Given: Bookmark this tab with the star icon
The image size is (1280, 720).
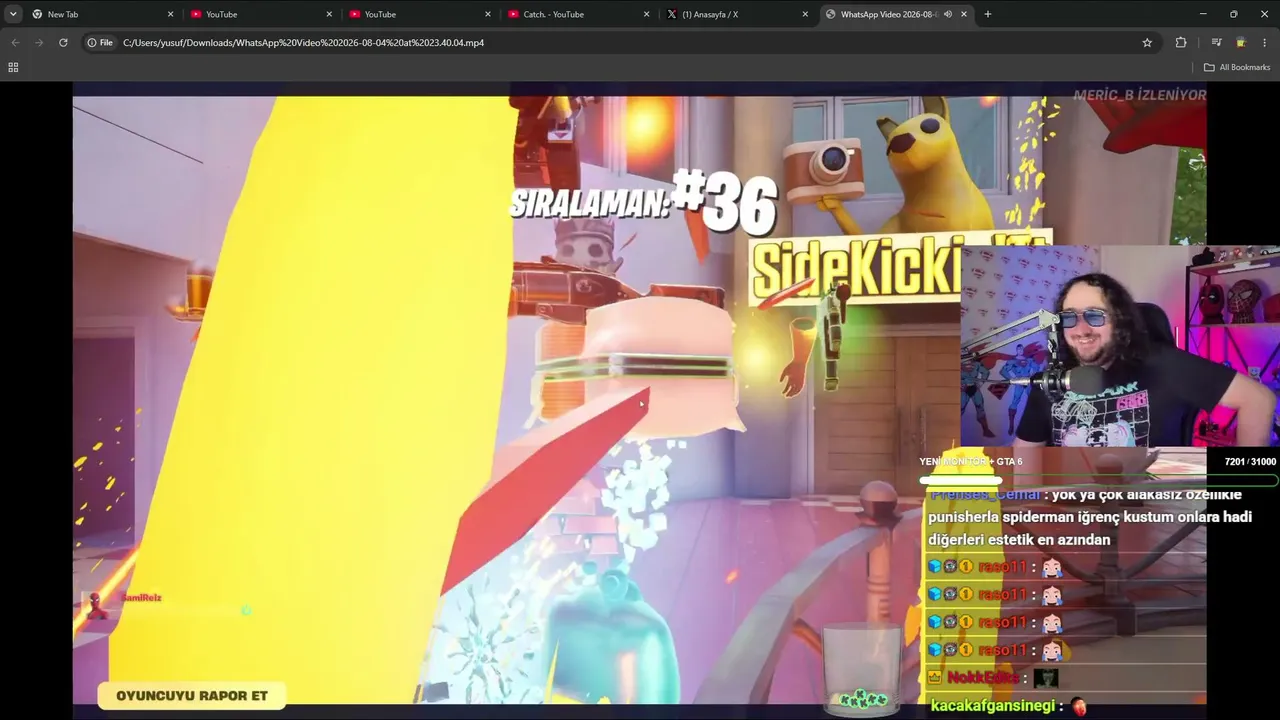Looking at the screenshot, I should tap(1147, 43).
